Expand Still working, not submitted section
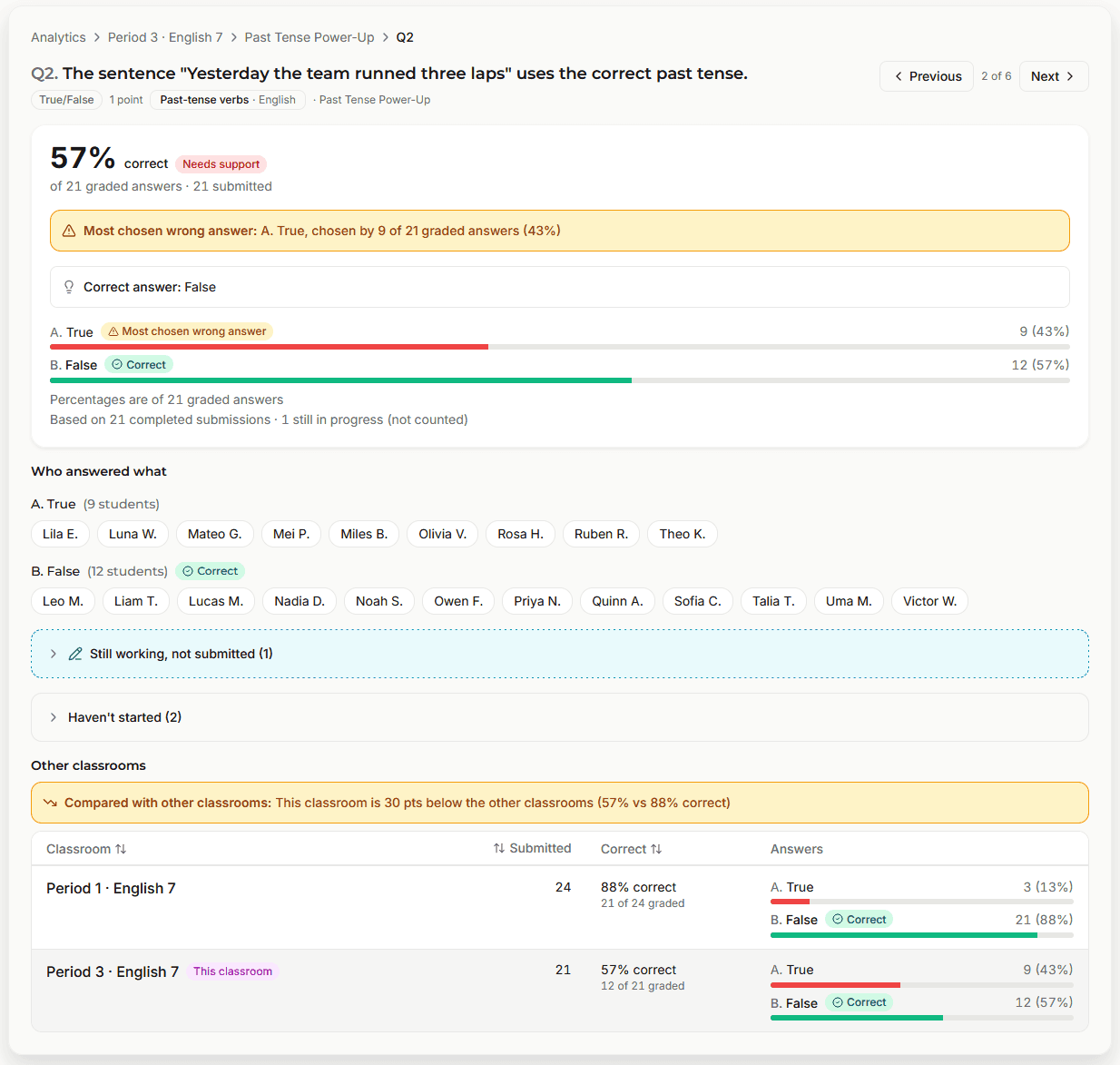 (559, 654)
